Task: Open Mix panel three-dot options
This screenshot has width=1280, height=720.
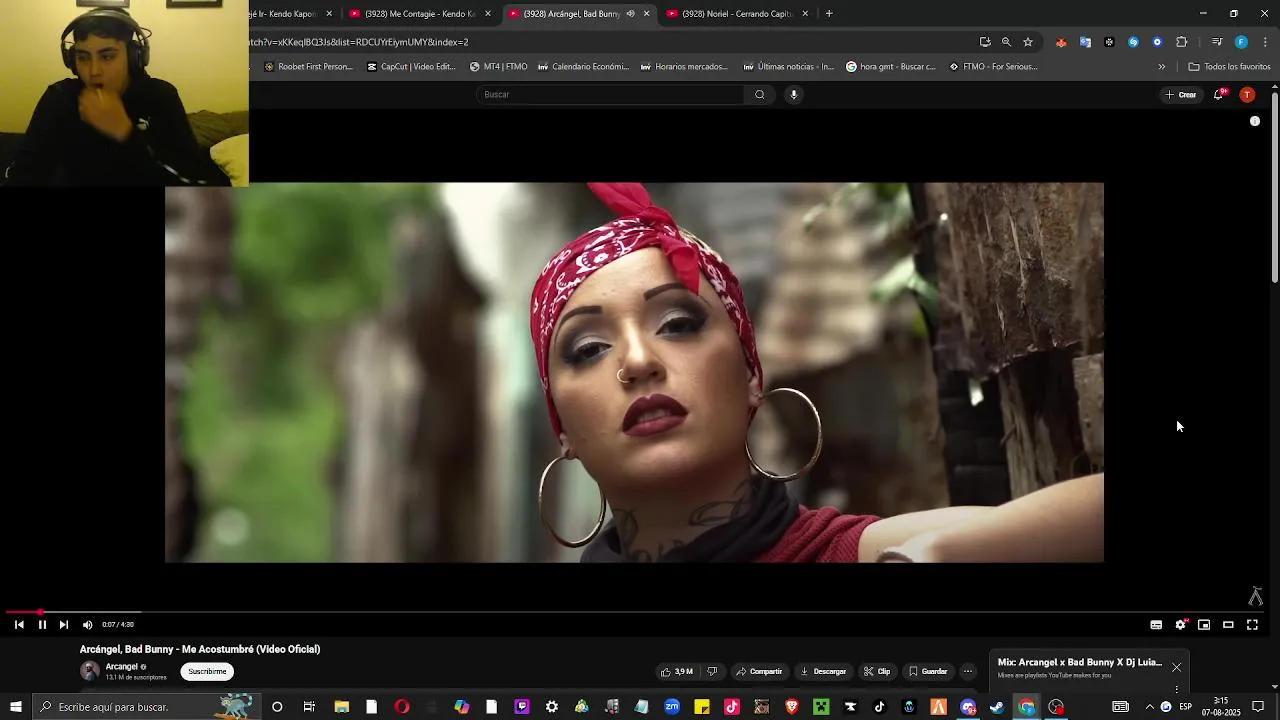Action: coord(1176,688)
